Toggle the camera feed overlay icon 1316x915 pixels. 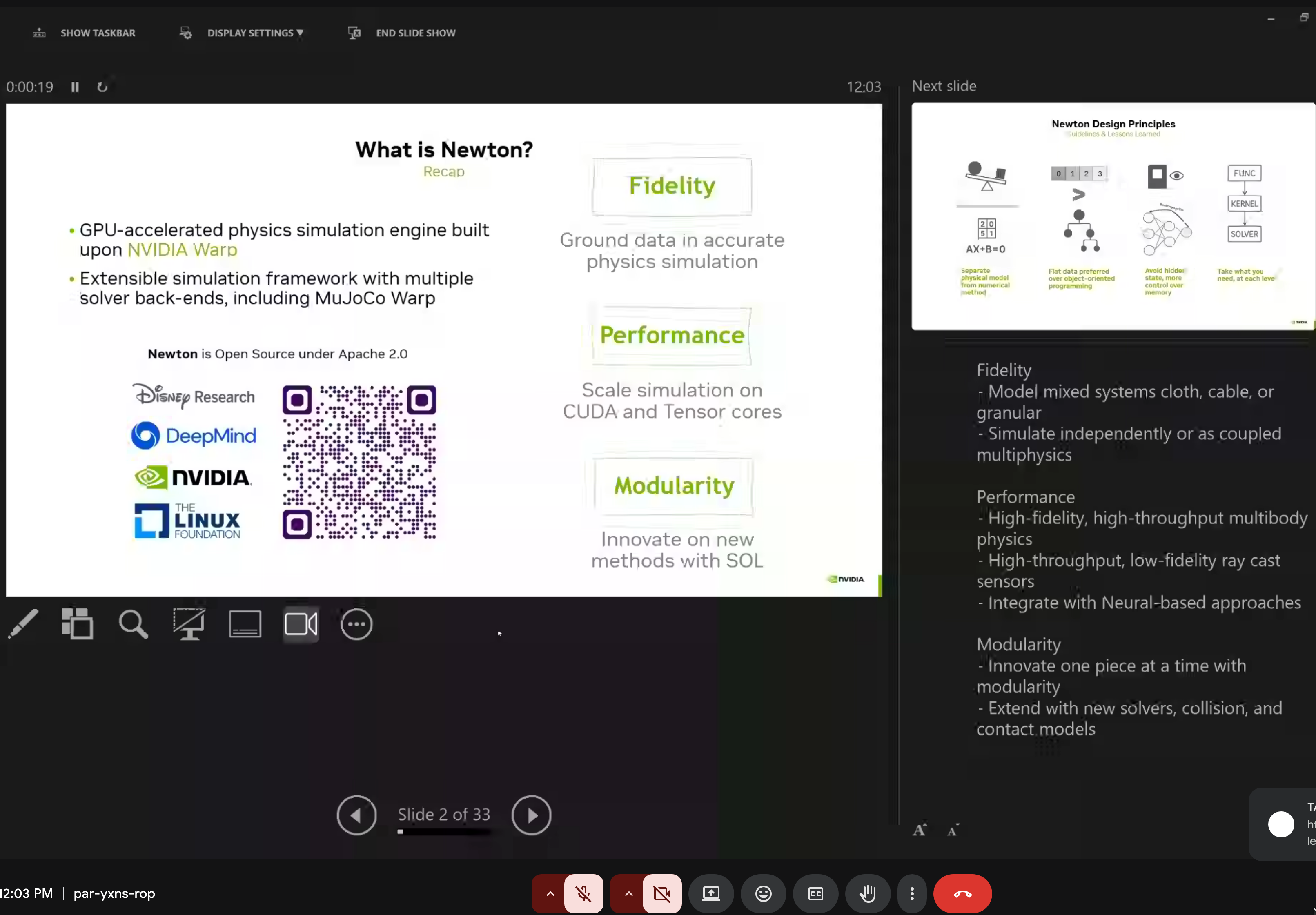[301, 624]
